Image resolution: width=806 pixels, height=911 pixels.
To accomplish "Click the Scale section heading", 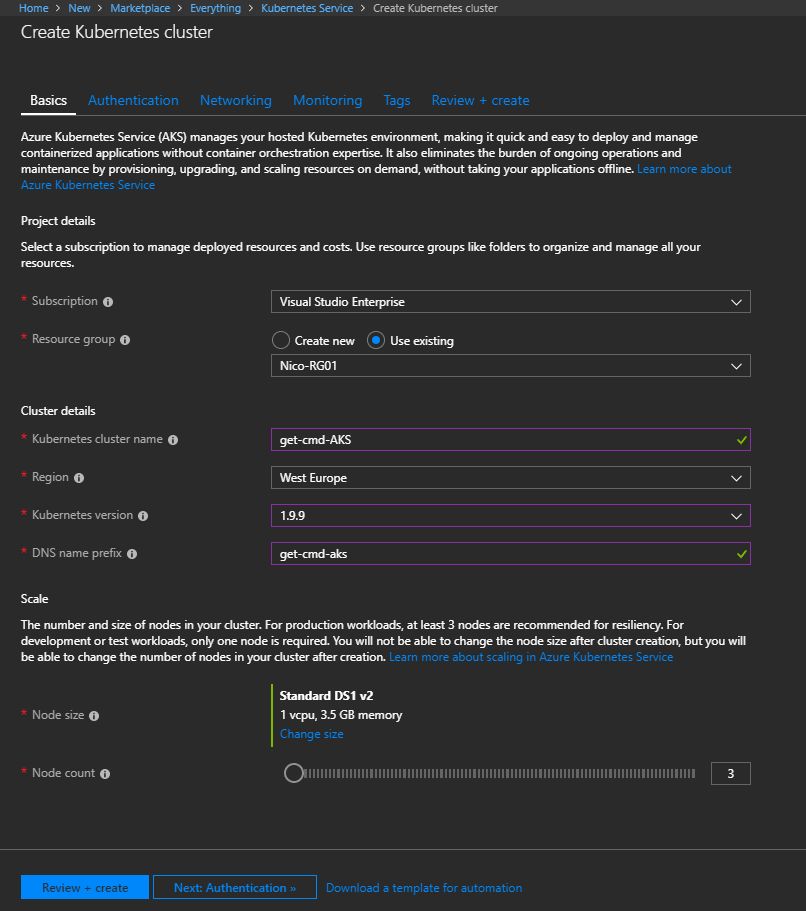I will point(34,598).
